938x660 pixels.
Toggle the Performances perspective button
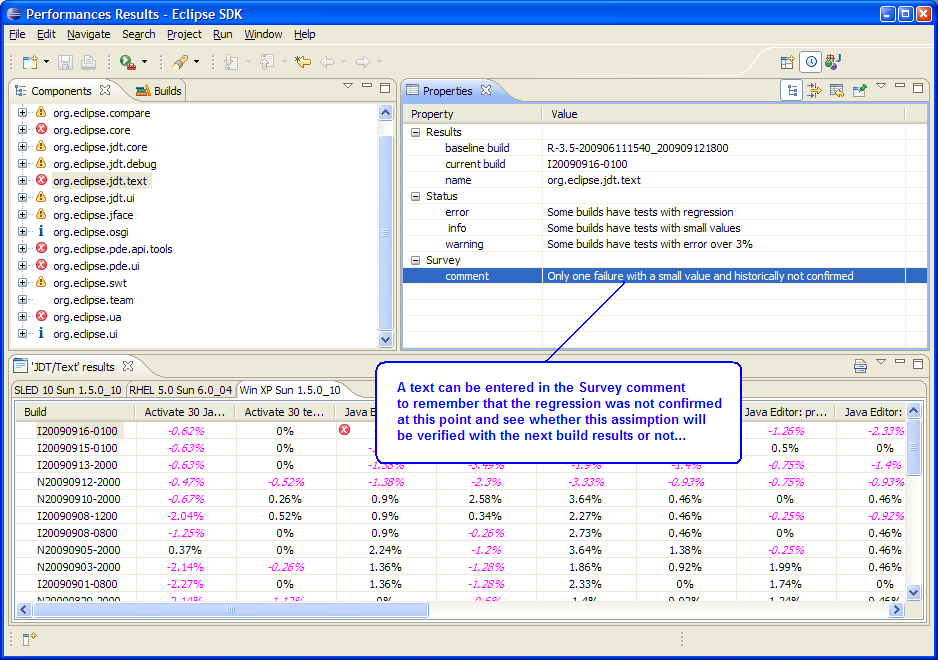[x=811, y=62]
